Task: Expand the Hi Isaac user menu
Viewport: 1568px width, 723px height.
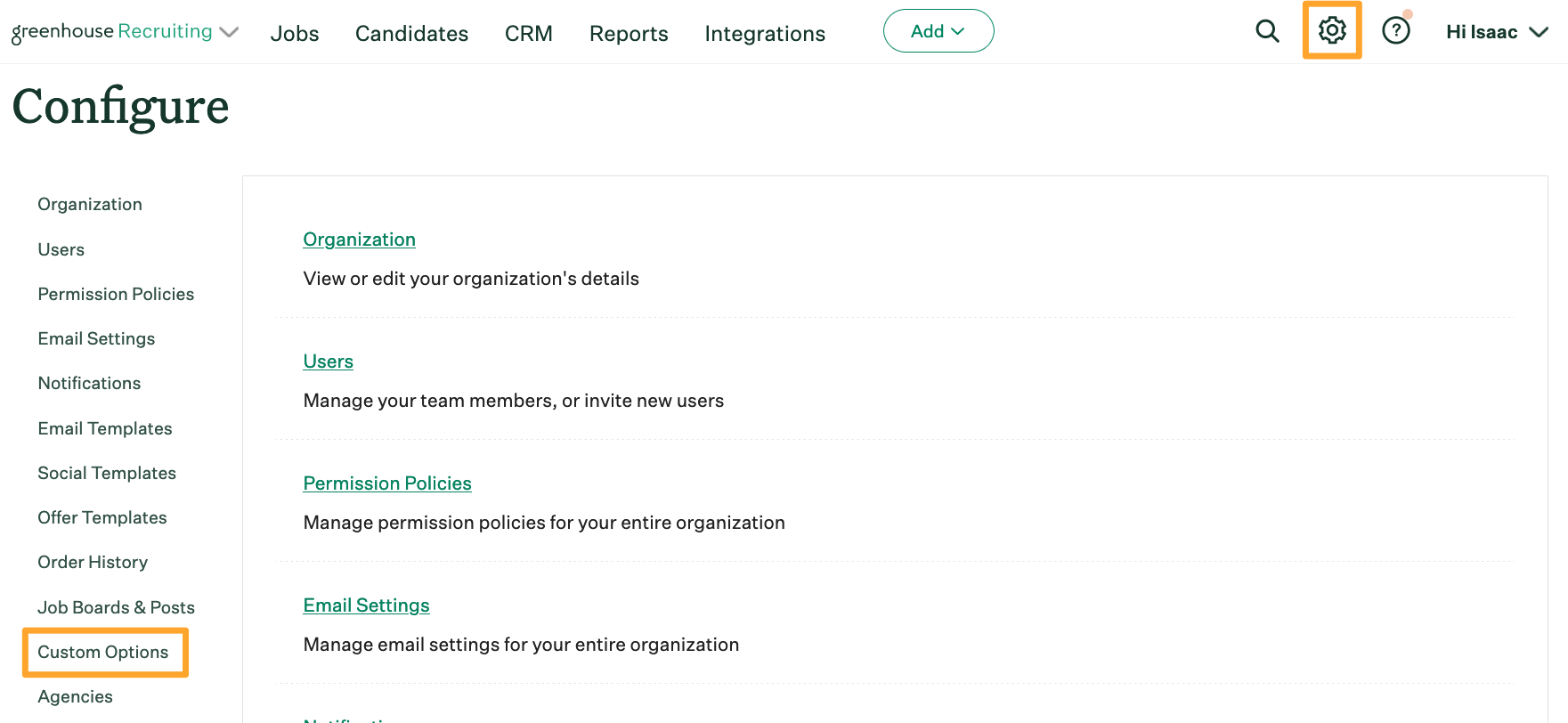Action: (1496, 32)
